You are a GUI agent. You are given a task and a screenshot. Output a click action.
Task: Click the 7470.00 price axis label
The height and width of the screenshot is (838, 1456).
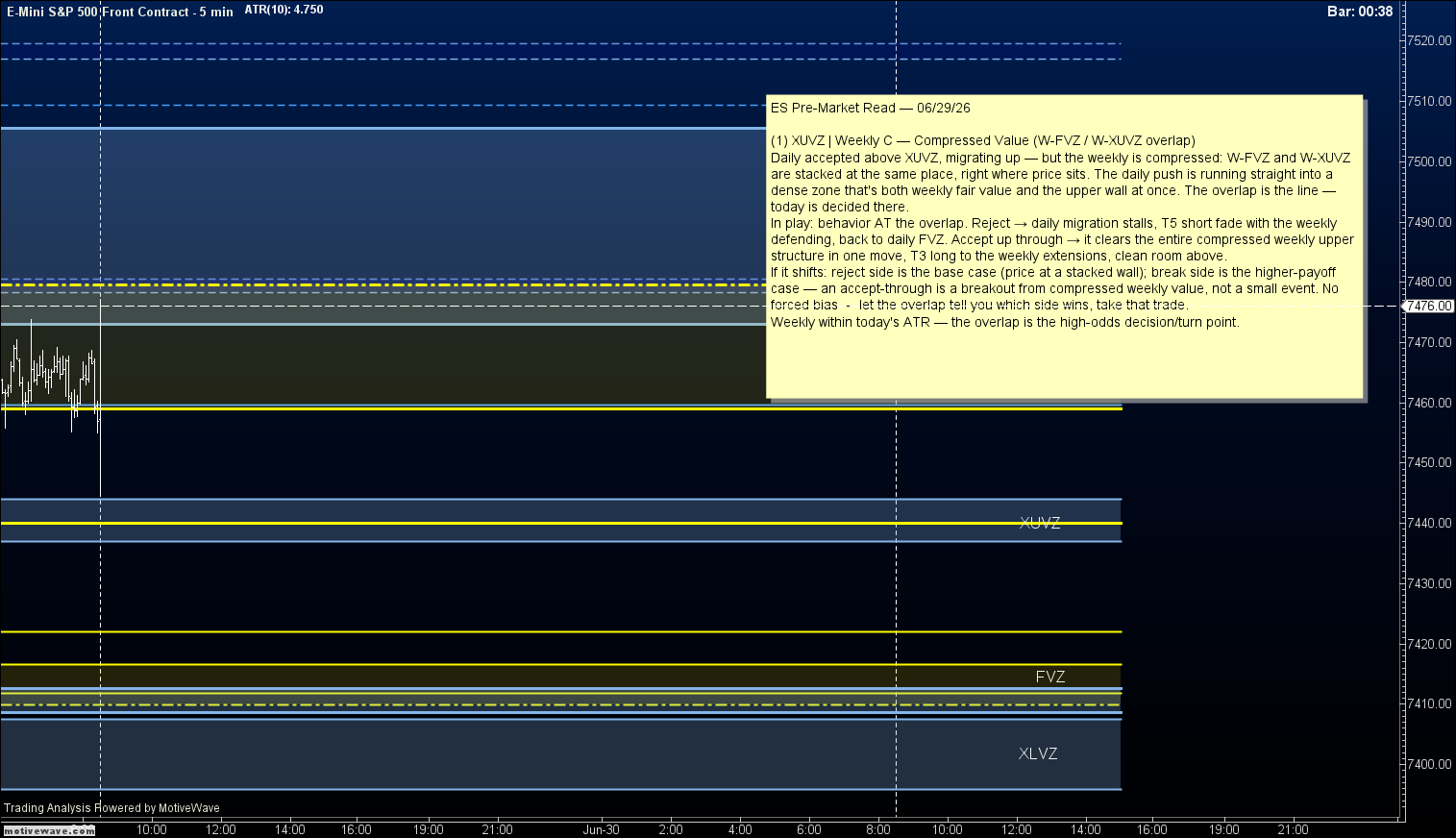[x=1429, y=342]
